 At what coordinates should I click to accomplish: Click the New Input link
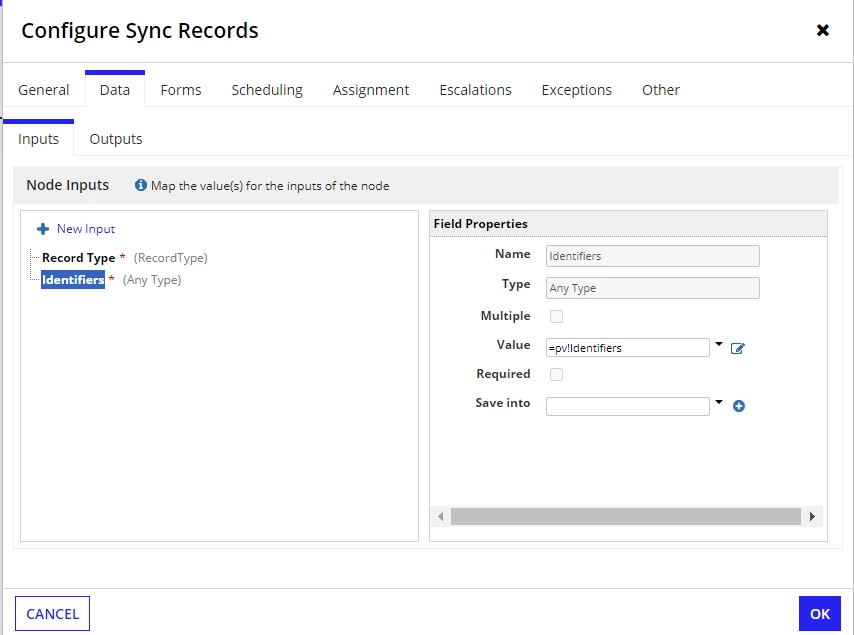(x=86, y=229)
